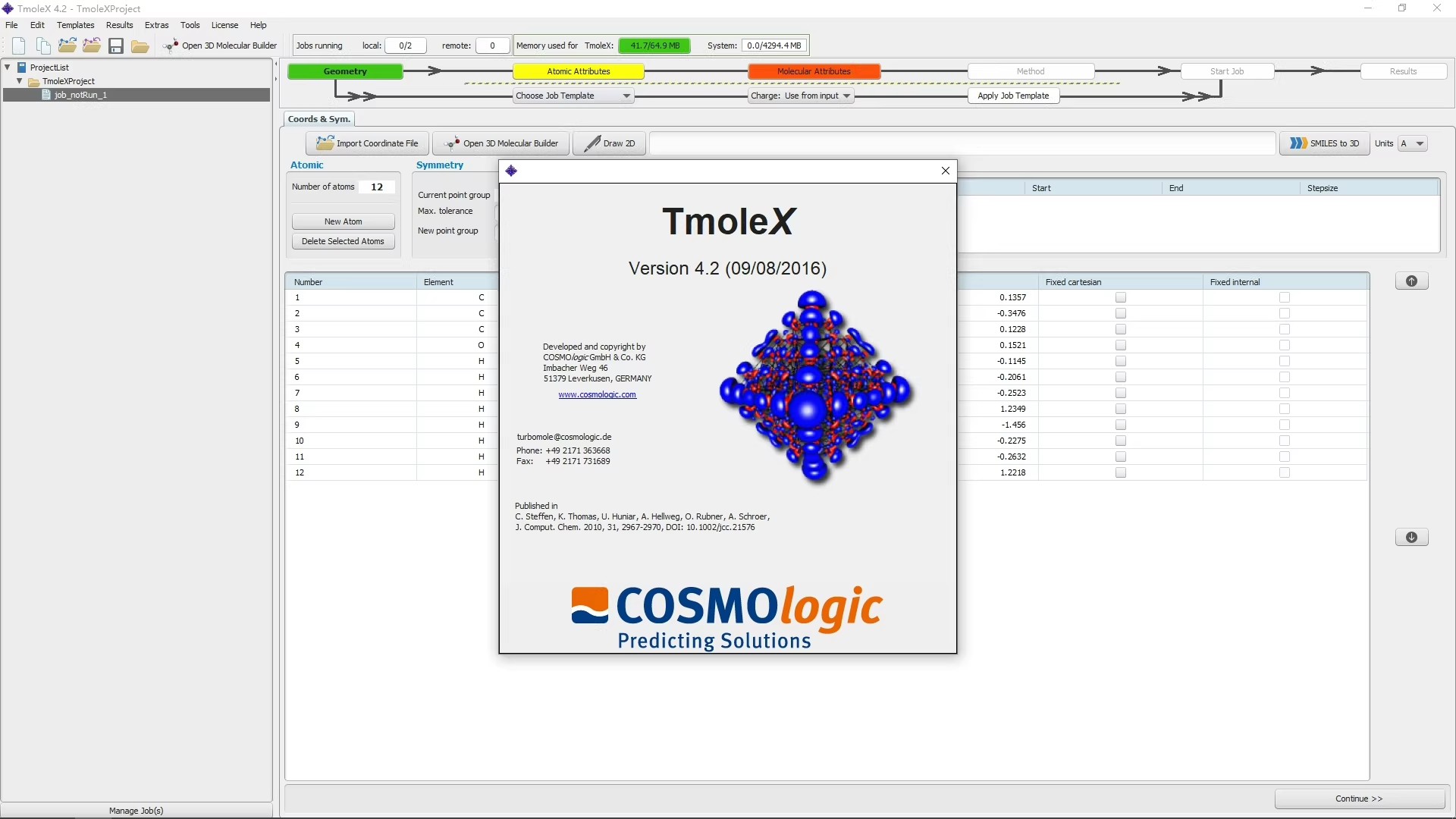1456x819 pixels.
Task: Toggle Fixed cartesian checkbox for atom 1
Action: 1121,298
